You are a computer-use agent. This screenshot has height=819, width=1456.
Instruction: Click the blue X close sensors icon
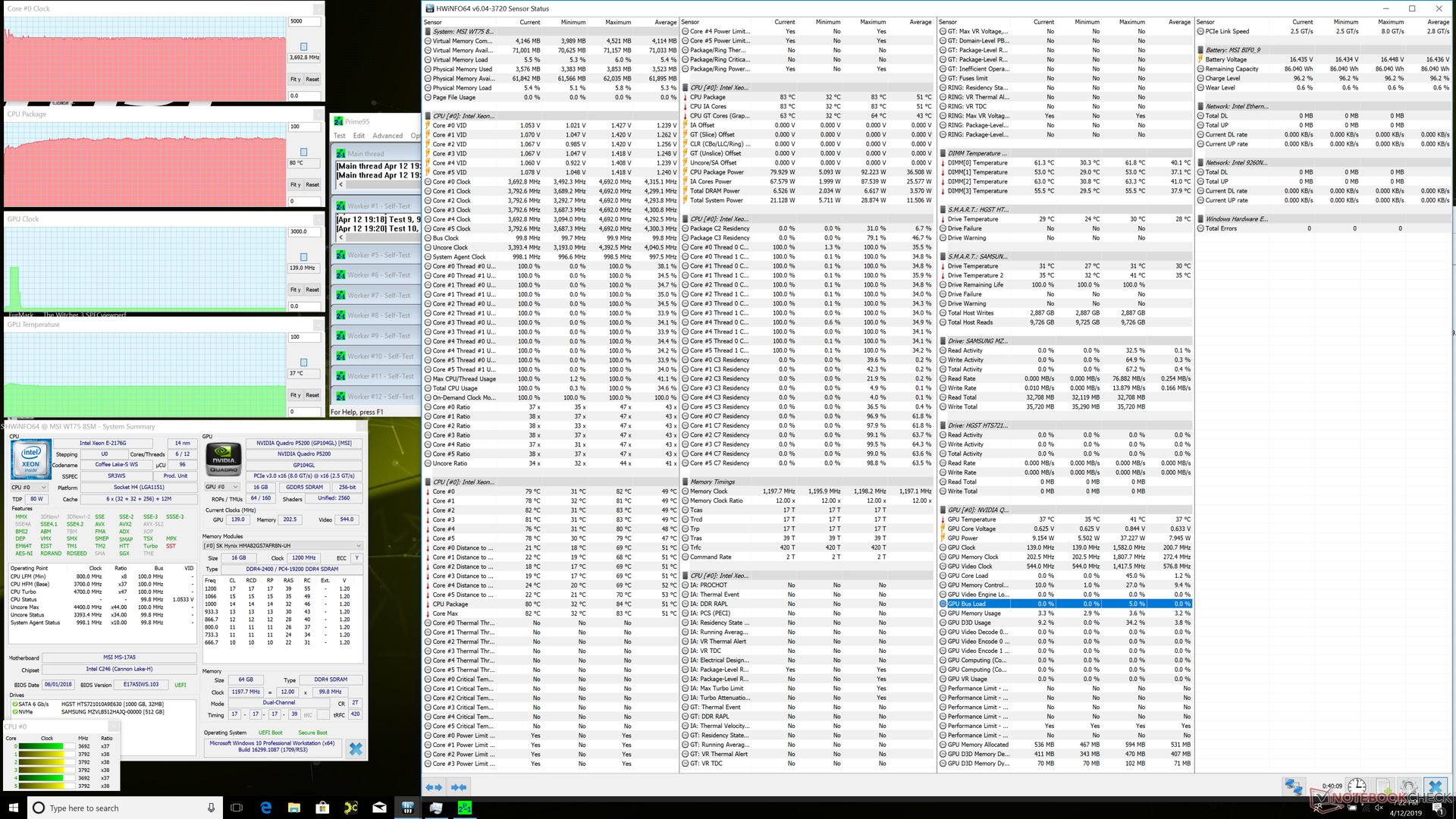pyautogui.click(x=1434, y=786)
